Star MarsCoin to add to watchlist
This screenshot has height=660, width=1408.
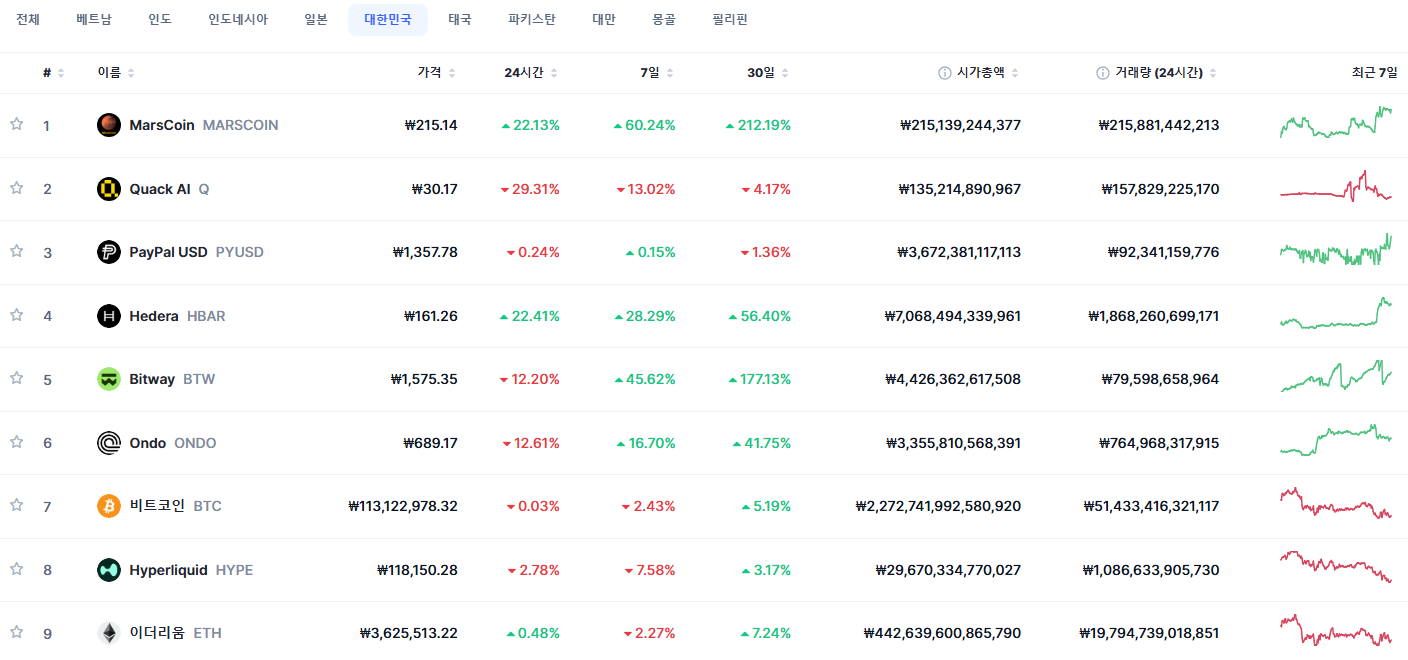(16, 124)
